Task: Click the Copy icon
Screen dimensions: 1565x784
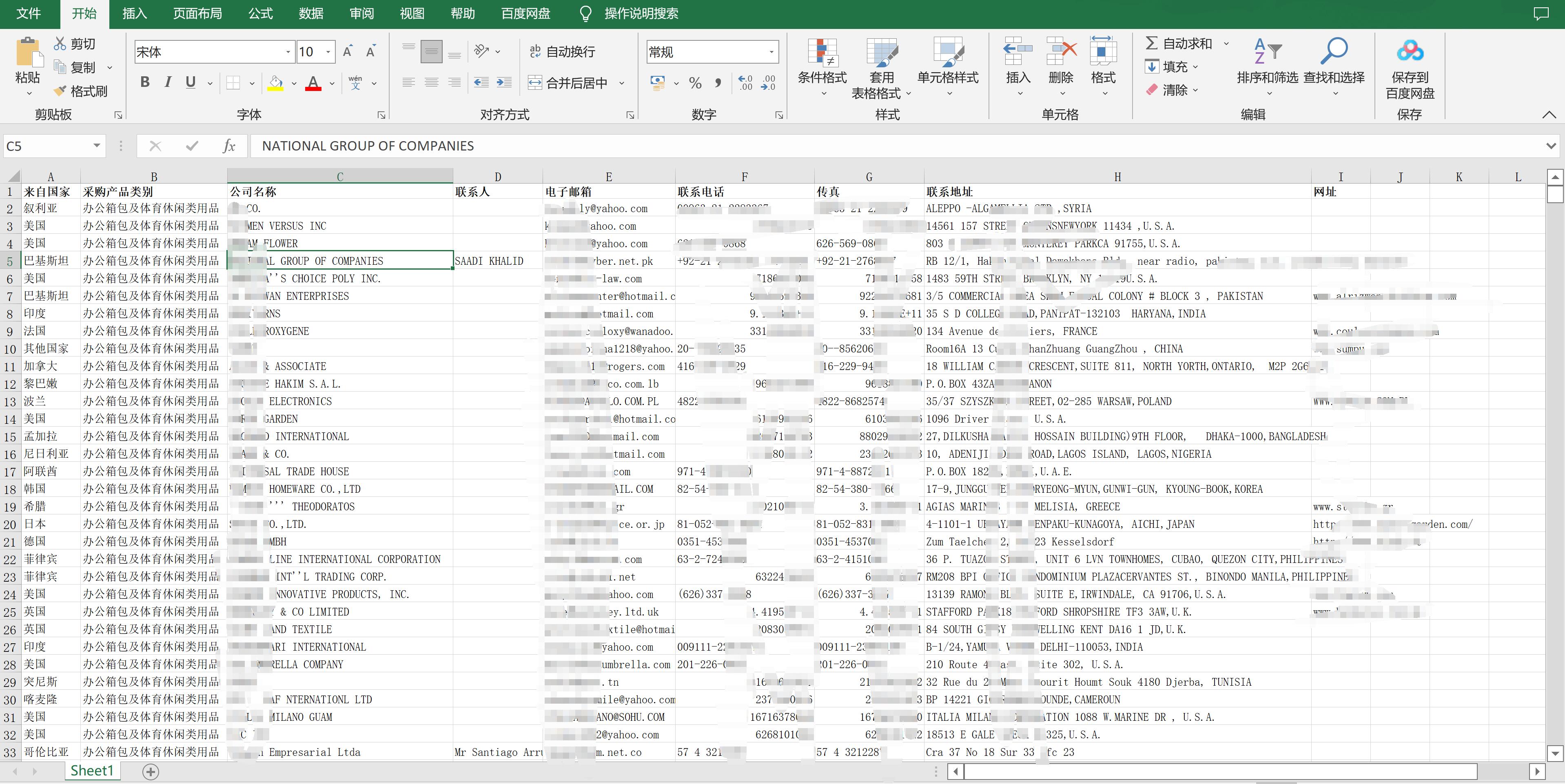Action: [60, 67]
